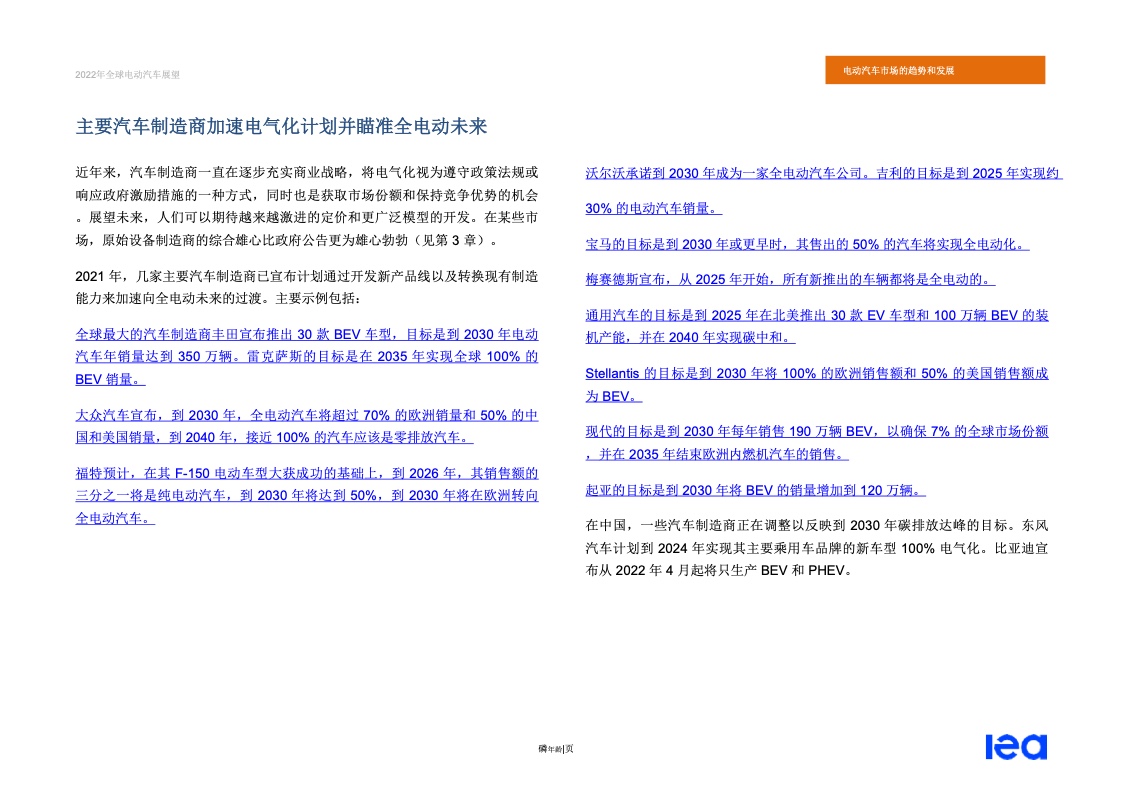Click the paragraph beginning '在中国，一些汽车制造商'
The image size is (1122, 794).
816,548
